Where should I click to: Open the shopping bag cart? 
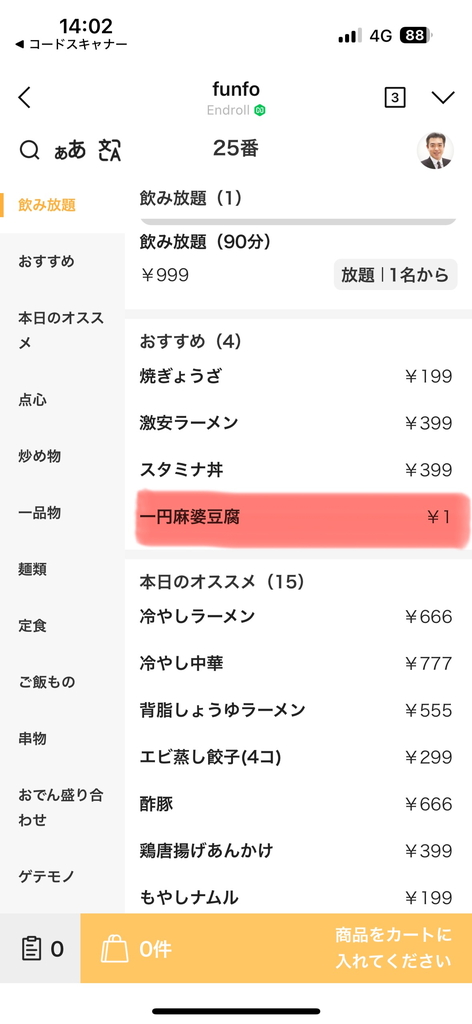point(114,948)
